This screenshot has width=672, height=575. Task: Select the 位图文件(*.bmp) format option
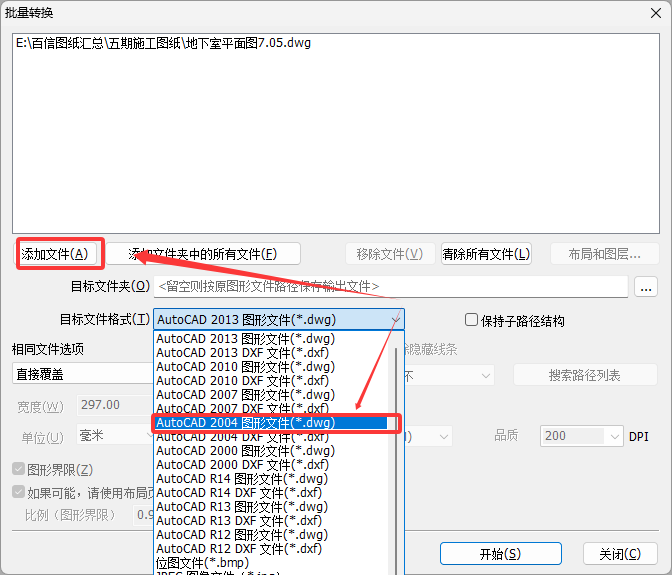(271, 563)
